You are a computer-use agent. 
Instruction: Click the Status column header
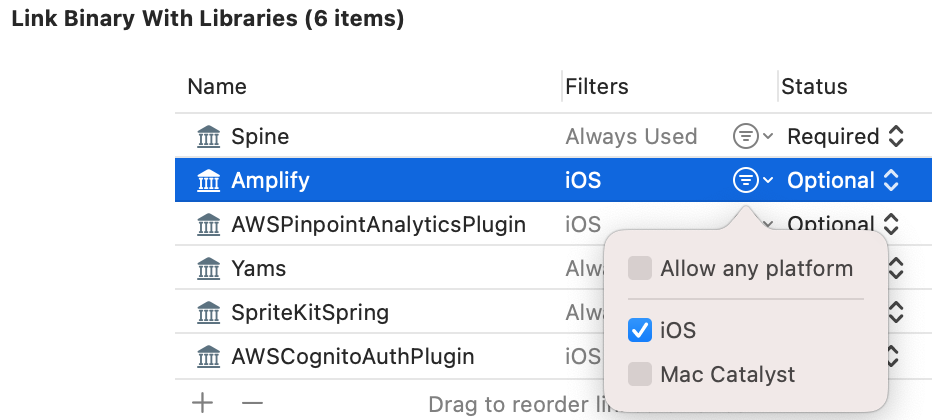[x=814, y=87]
